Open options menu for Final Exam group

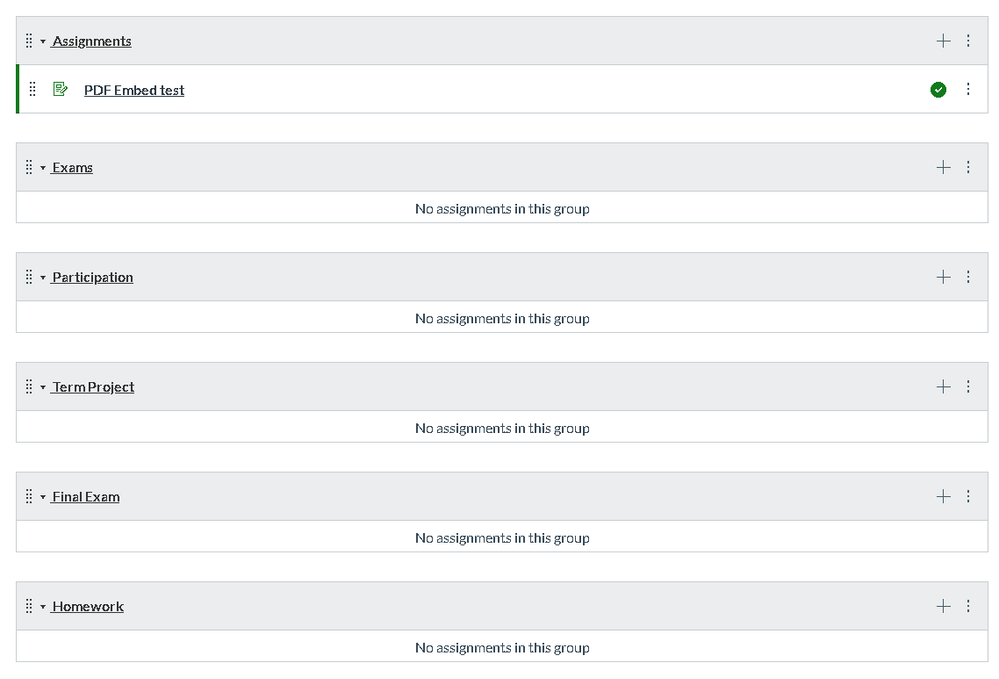point(968,497)
